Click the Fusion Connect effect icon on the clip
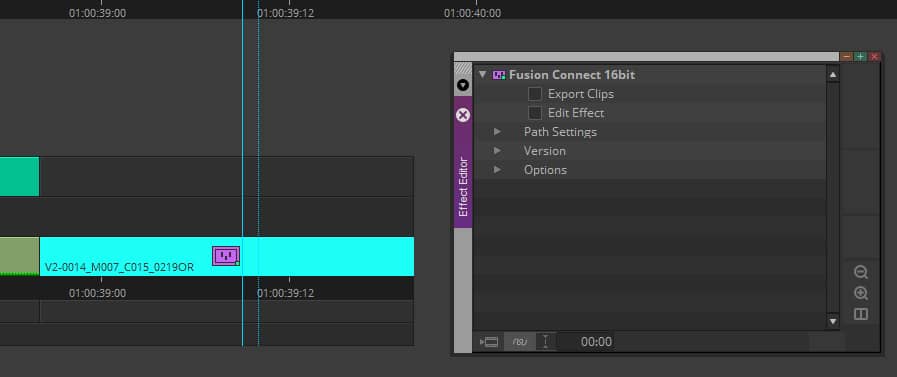 [226, 256]
